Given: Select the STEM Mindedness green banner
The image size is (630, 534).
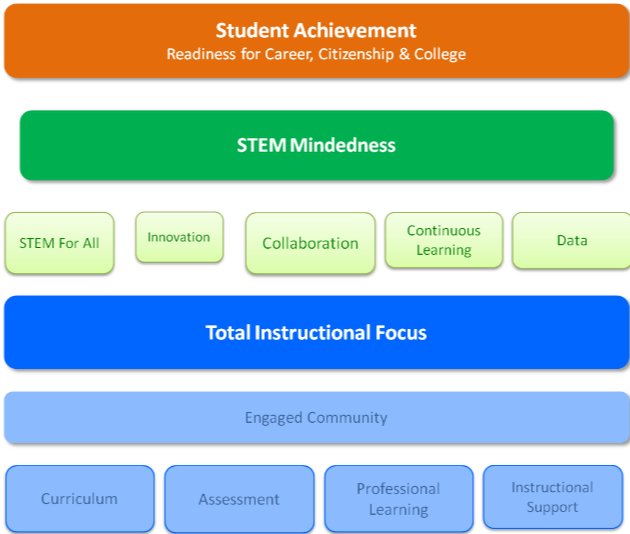Looking at the screenshot, I should pos(316,145).
